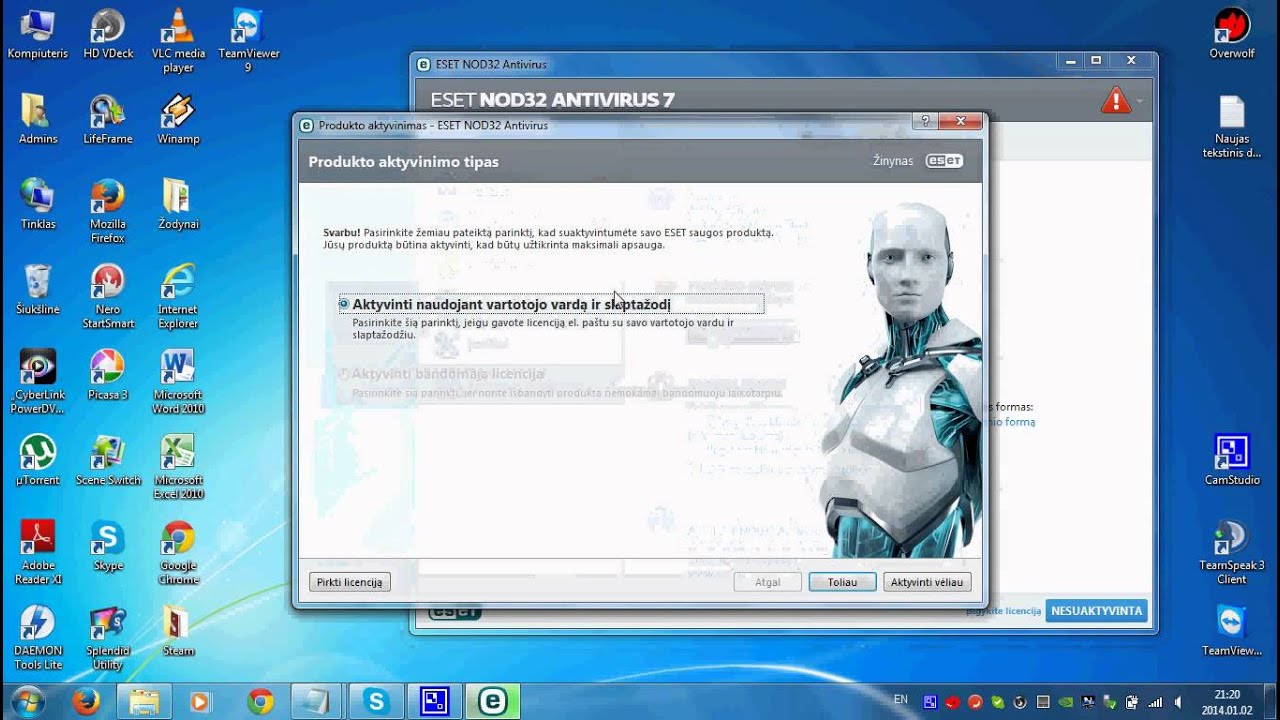The height and width of the screenshot is (720, 1280).
Task: Open Scene Switch desktop icon
Action: 108,460
